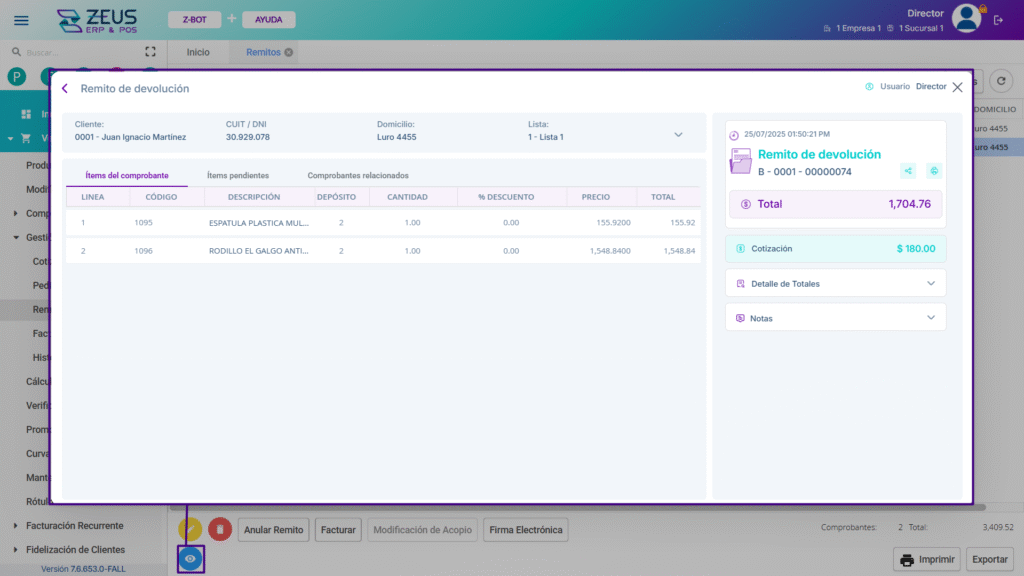Screen dimensions: 1024x576
Task: Click the yellow edit pencil button
Action: point(190,530)
